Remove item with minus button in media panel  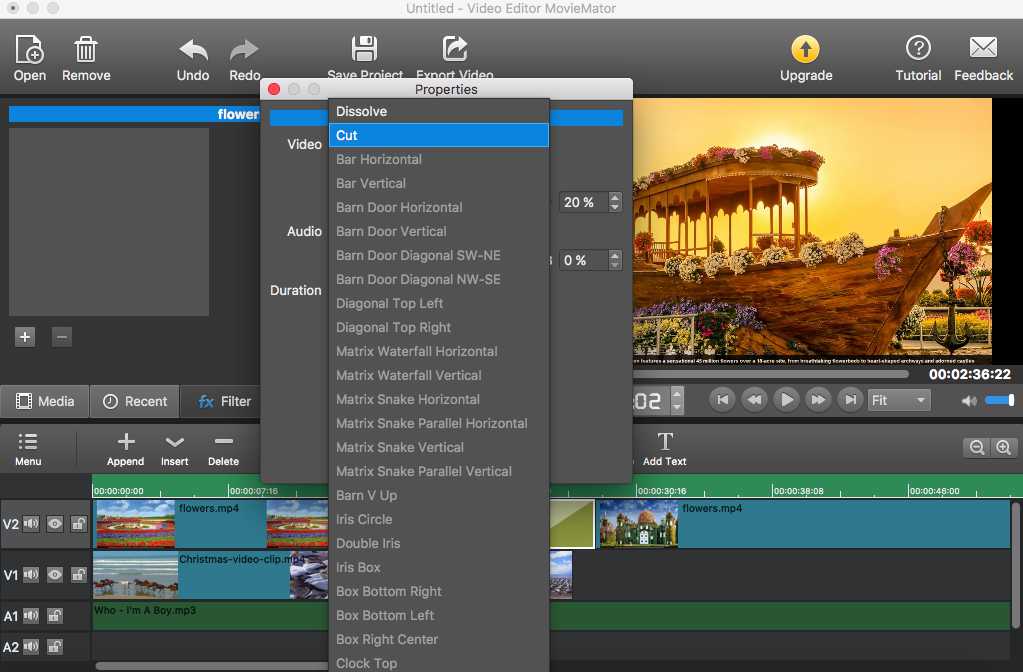[61, 337]
